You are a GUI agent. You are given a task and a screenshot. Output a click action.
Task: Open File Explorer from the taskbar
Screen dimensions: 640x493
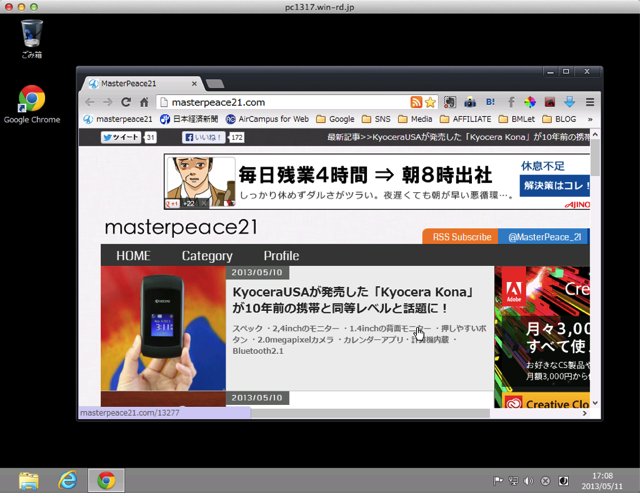(x=29, y=480)
